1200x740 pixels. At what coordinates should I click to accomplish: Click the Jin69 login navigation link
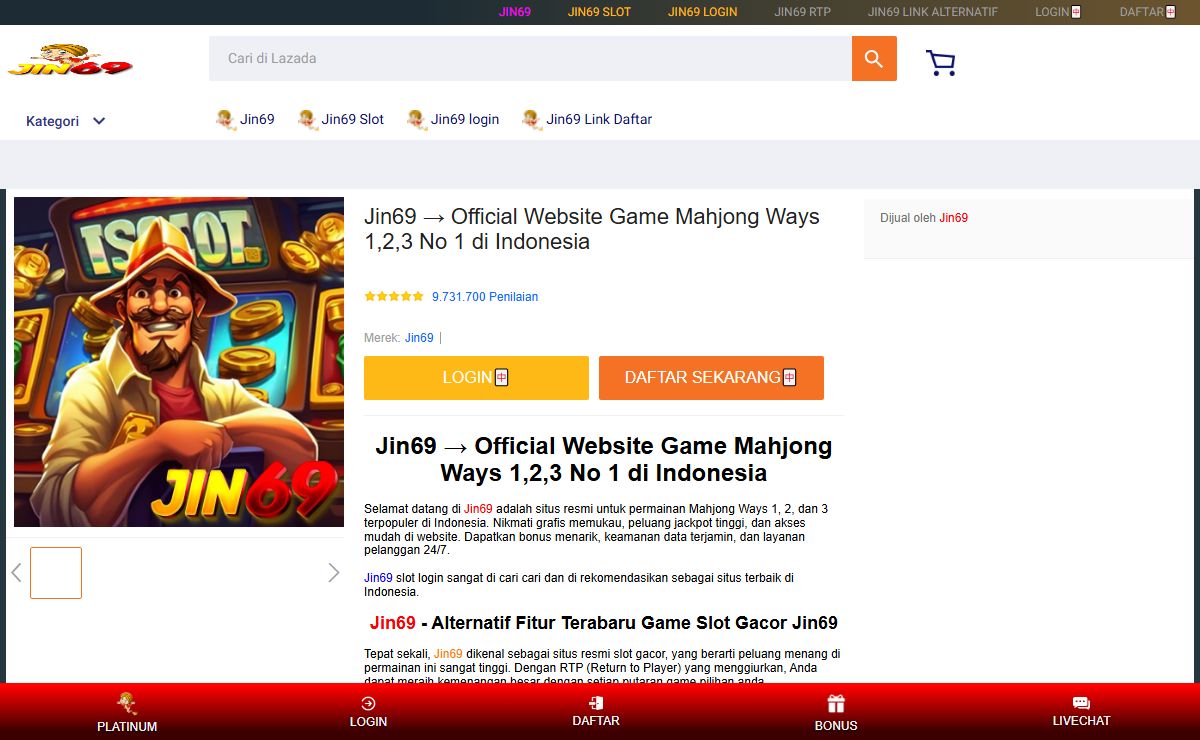465,119
